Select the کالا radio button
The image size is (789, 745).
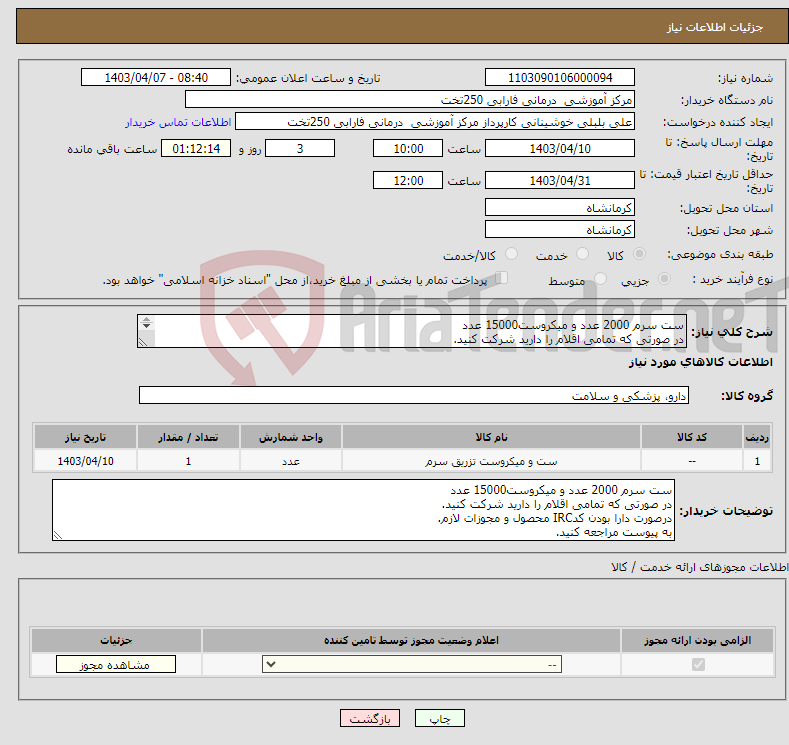639,254
